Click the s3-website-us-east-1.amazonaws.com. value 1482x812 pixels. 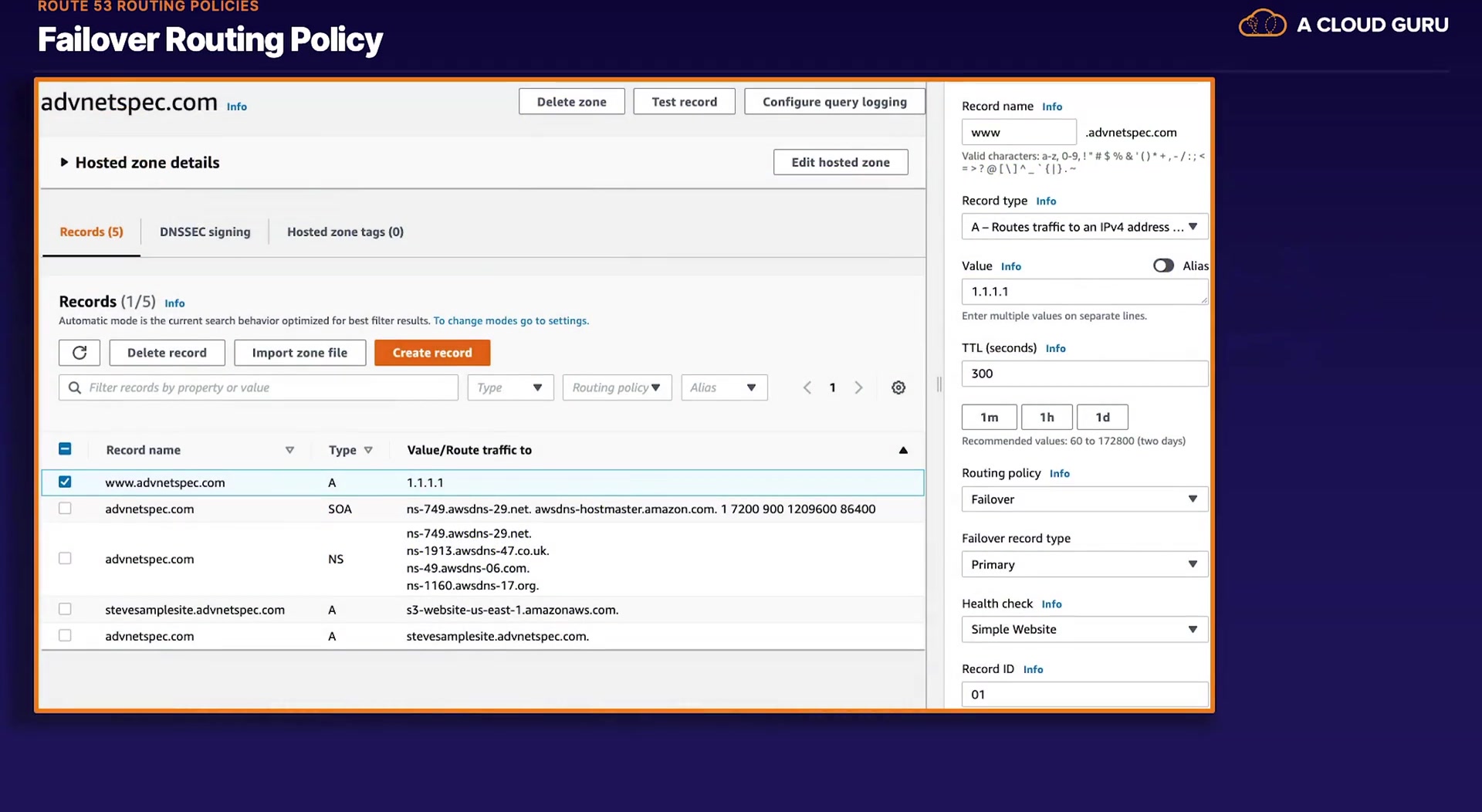[x=513, y=610]
